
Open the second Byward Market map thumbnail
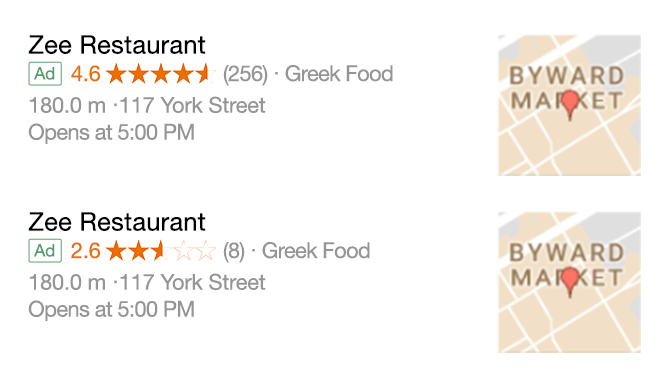click(569, 282)
